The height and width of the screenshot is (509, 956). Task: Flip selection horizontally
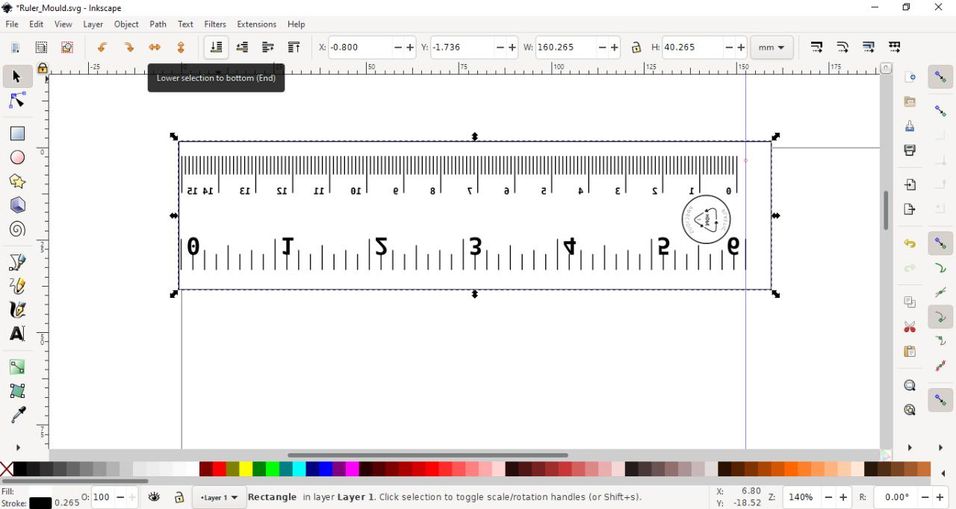[155, 47]
